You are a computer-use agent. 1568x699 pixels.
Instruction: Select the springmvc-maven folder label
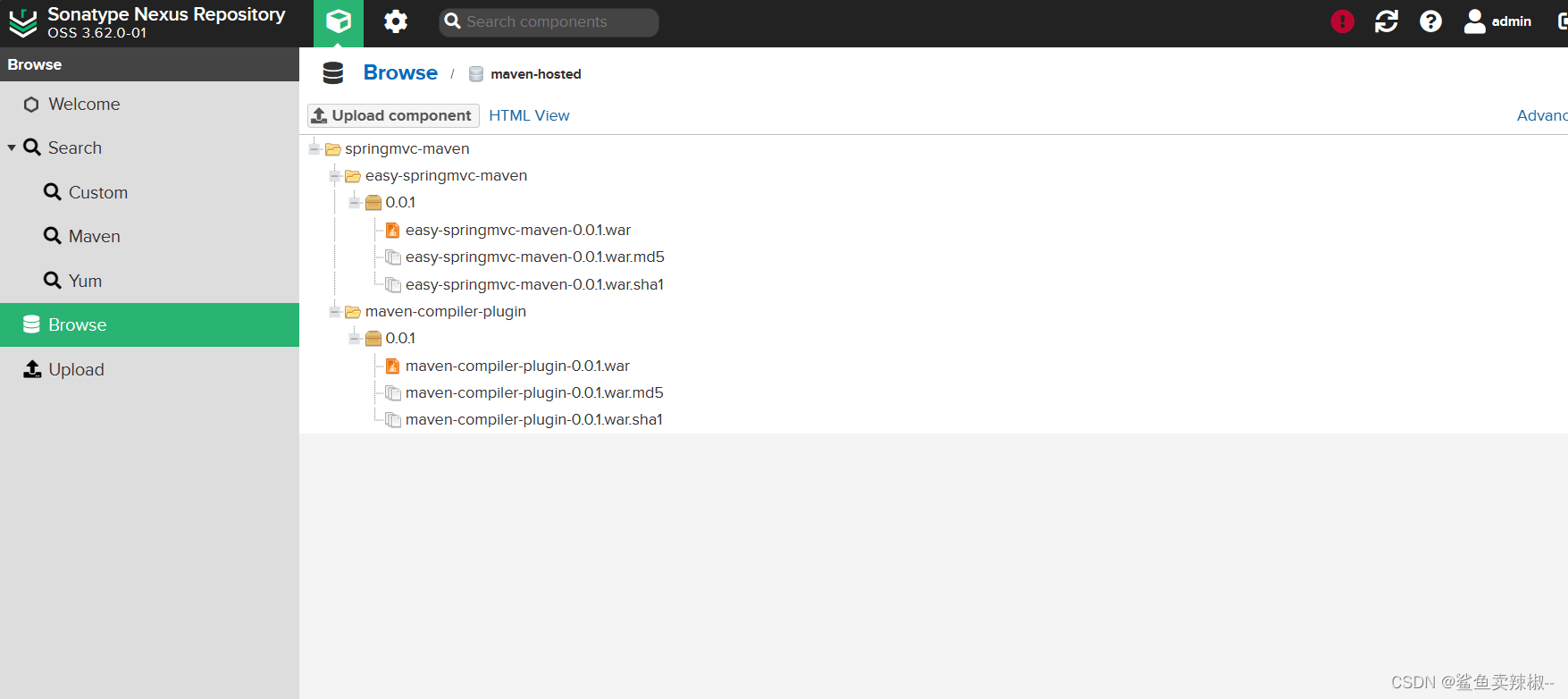[407, 149]
